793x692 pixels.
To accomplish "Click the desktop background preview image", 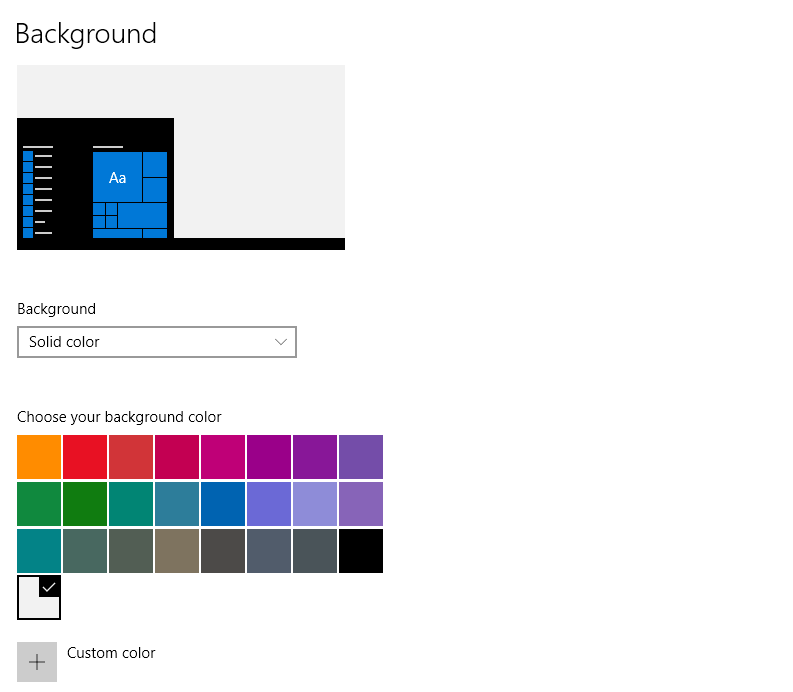I will [260, 150].
